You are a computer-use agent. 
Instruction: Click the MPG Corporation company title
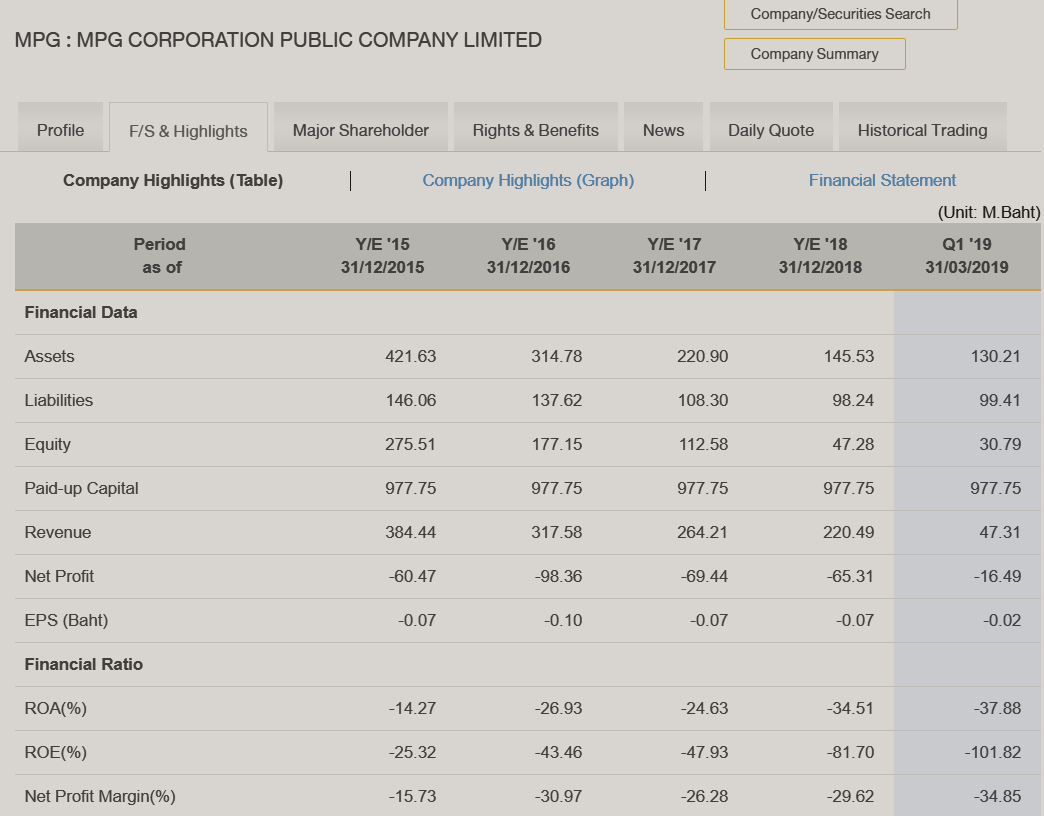tap(278, 40)
